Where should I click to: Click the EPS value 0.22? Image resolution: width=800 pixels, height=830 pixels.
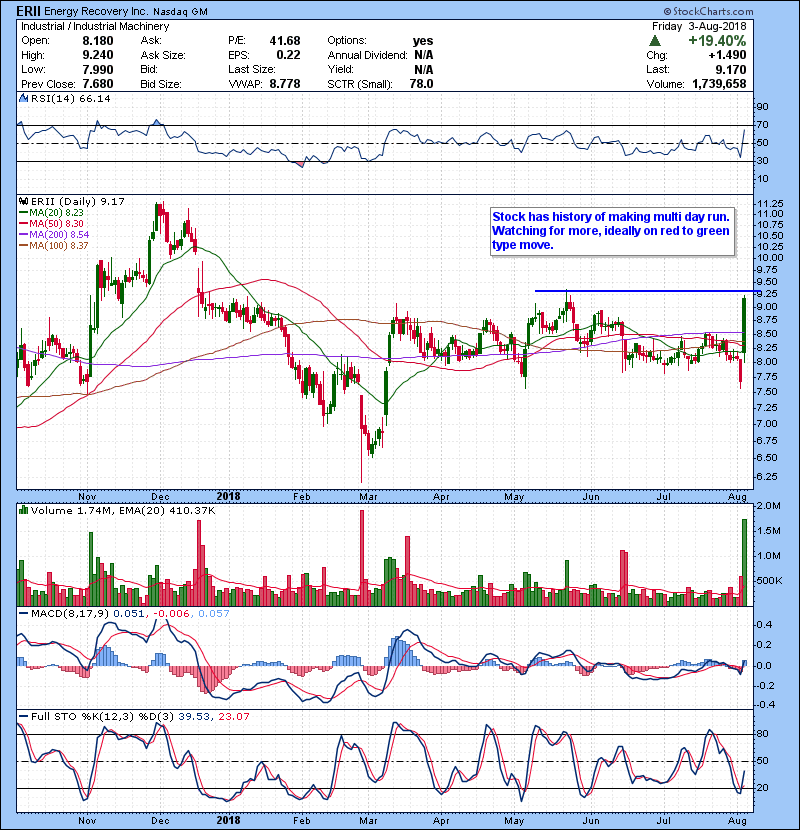point(288,55)
